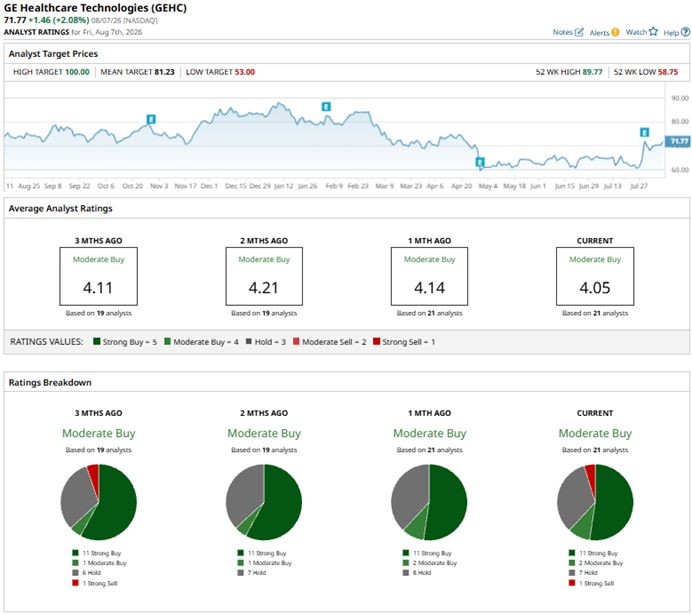Click the Strong Sell red legend swatch
Image resolution: width=692 pixels, height=614 pixels.
point(376,341)
